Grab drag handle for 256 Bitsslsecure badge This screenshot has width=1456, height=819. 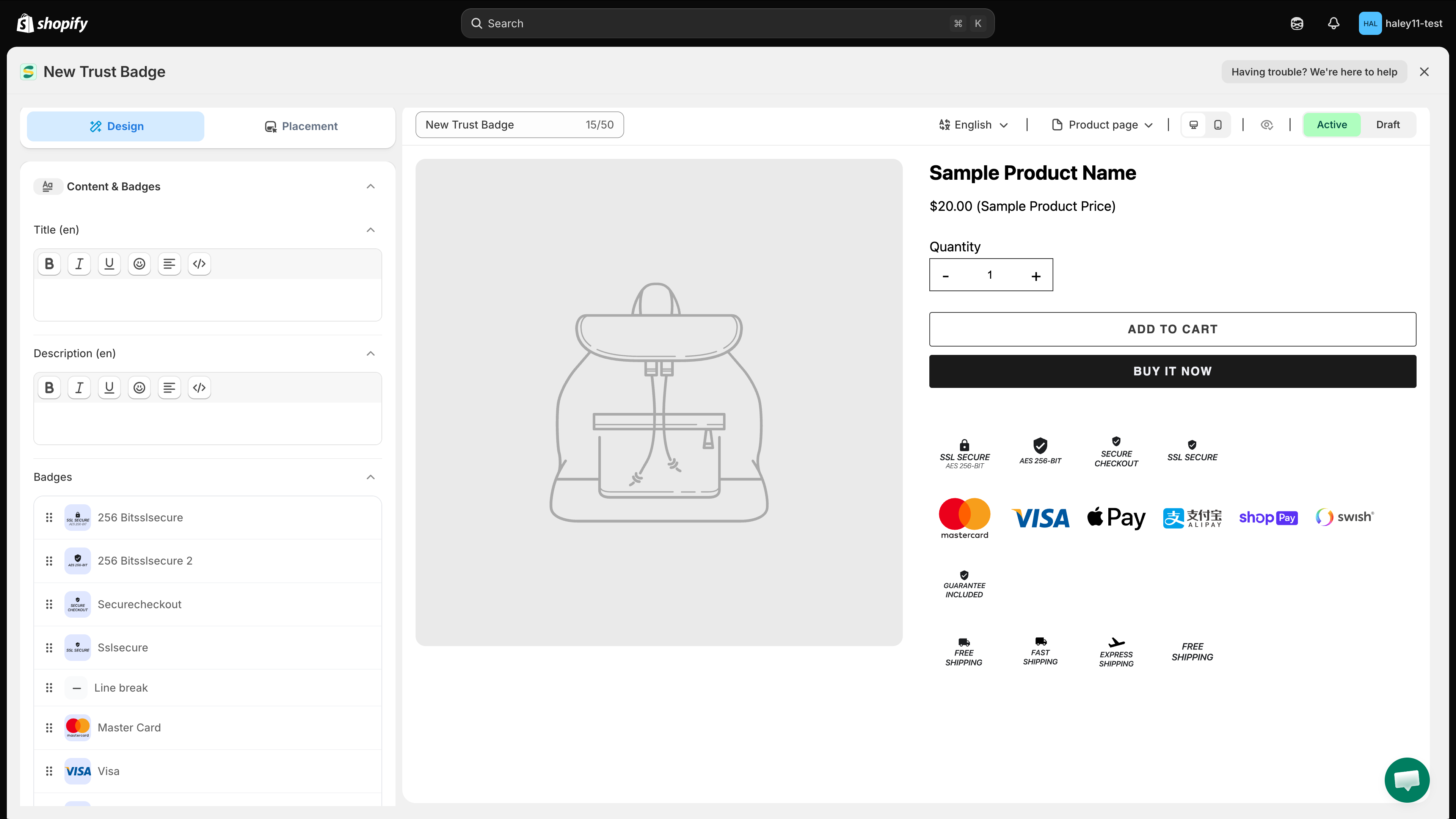[49, 517]
